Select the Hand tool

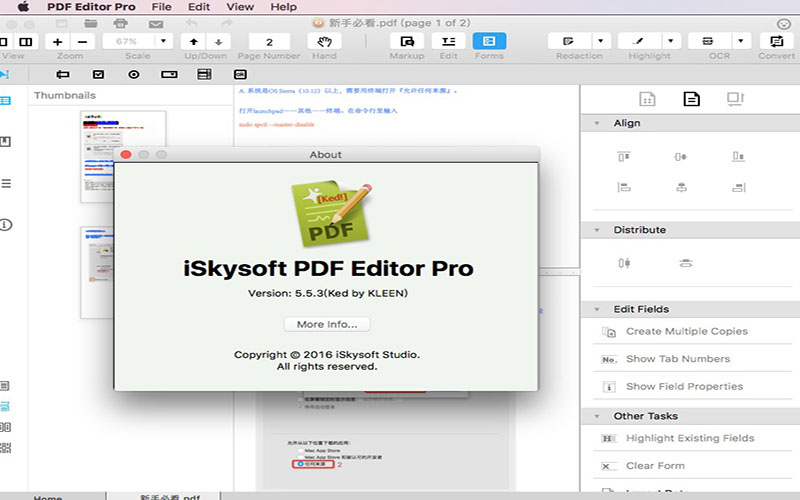point(324,41)
